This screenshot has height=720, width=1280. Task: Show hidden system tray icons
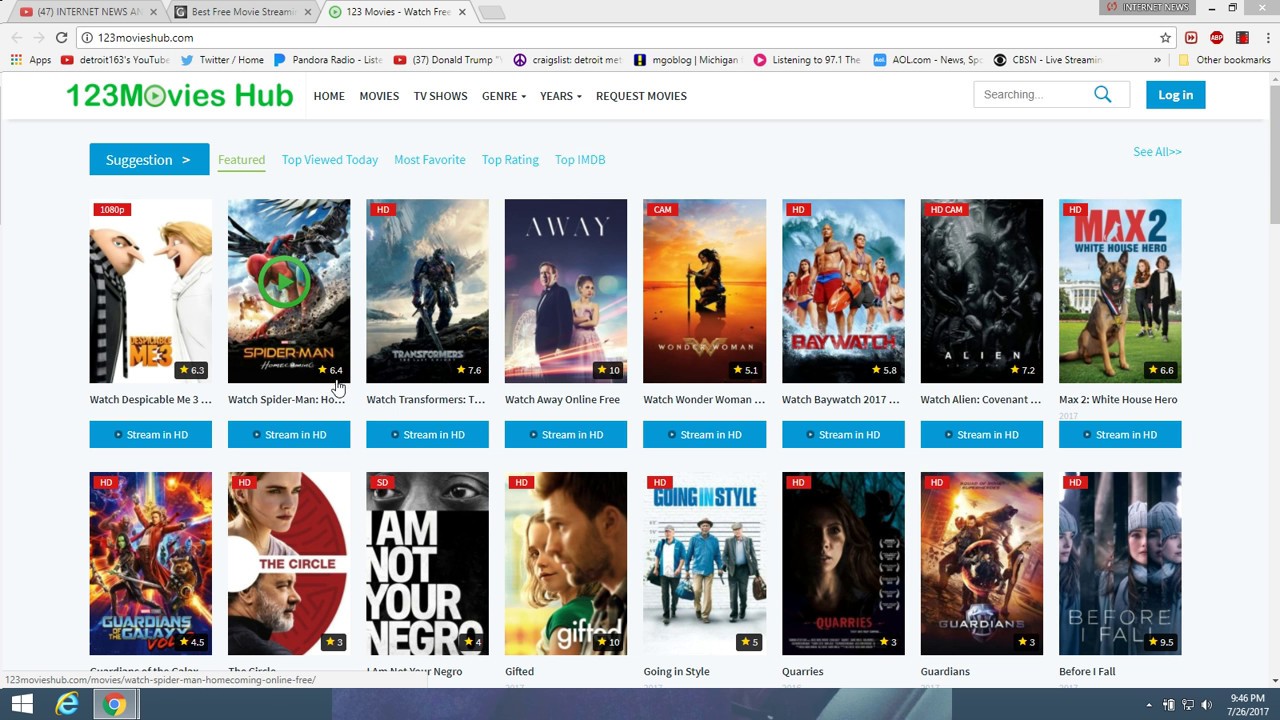[x=1148, y=705]
